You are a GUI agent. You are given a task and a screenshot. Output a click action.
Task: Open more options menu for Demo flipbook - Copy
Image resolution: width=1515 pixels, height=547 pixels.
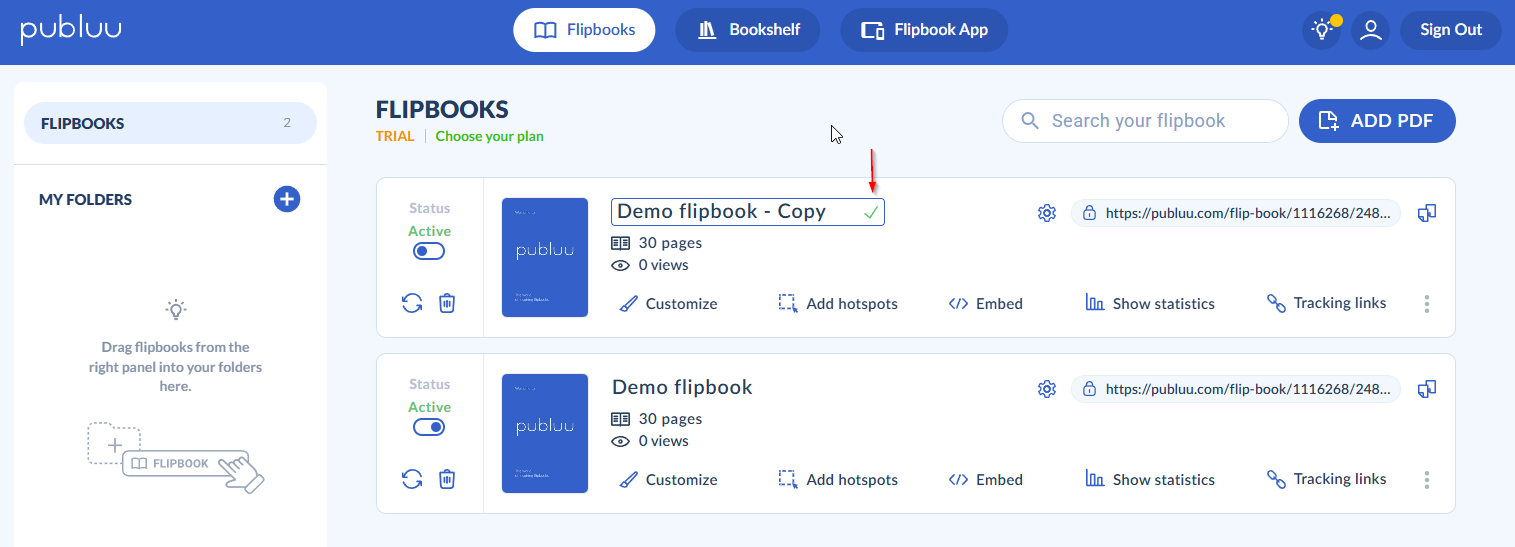[1427, 304]
